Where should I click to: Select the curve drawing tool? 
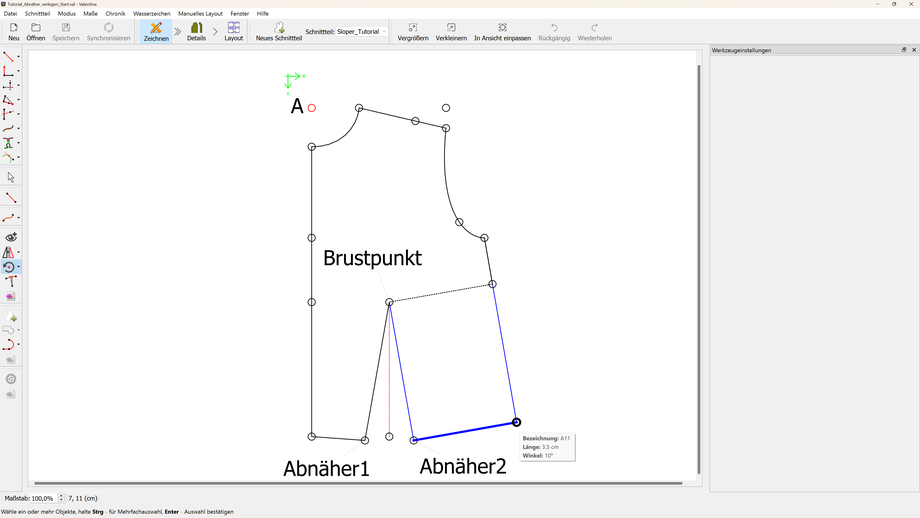click(8, 218)
